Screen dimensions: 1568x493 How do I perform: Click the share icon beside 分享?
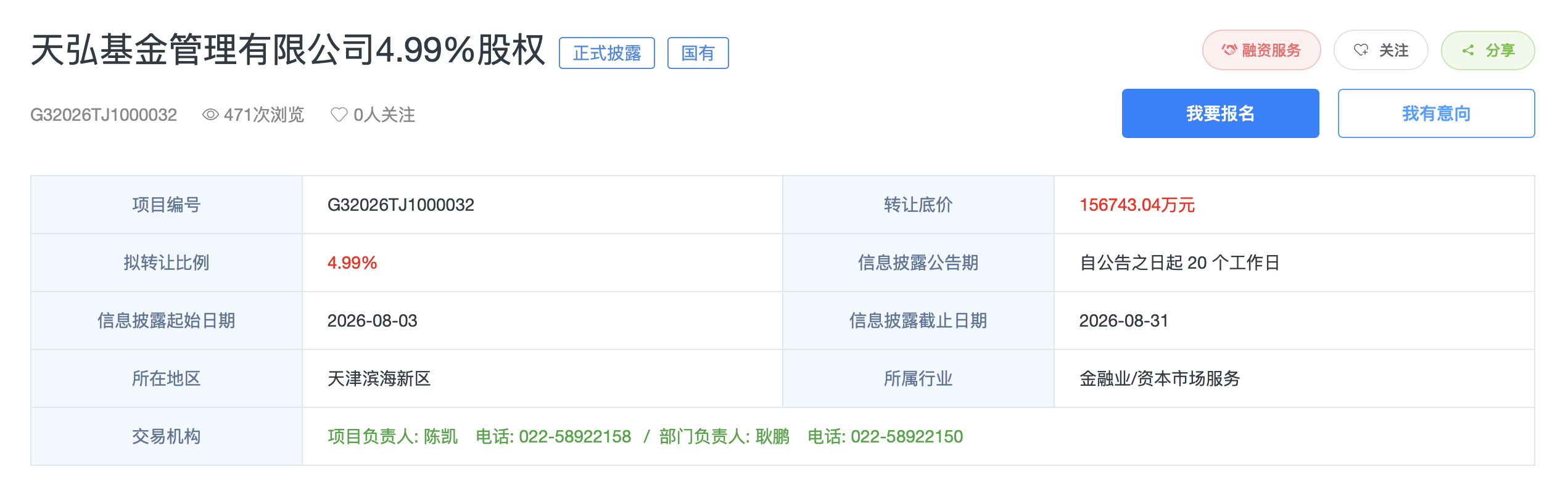1468,50
